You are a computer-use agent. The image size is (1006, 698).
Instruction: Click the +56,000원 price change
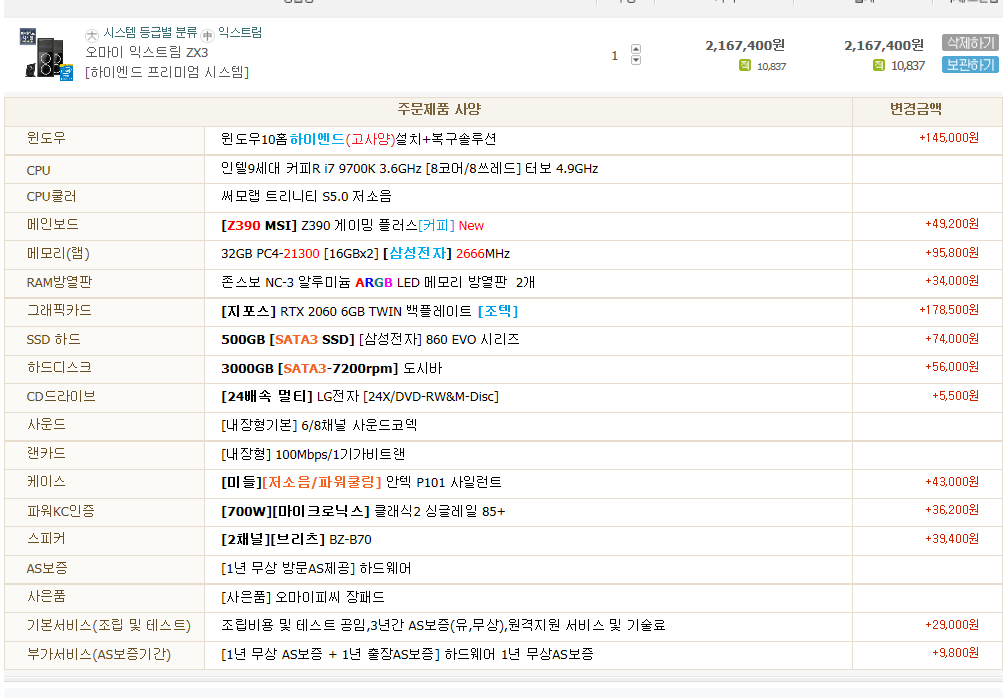click(x=952, y=367)
